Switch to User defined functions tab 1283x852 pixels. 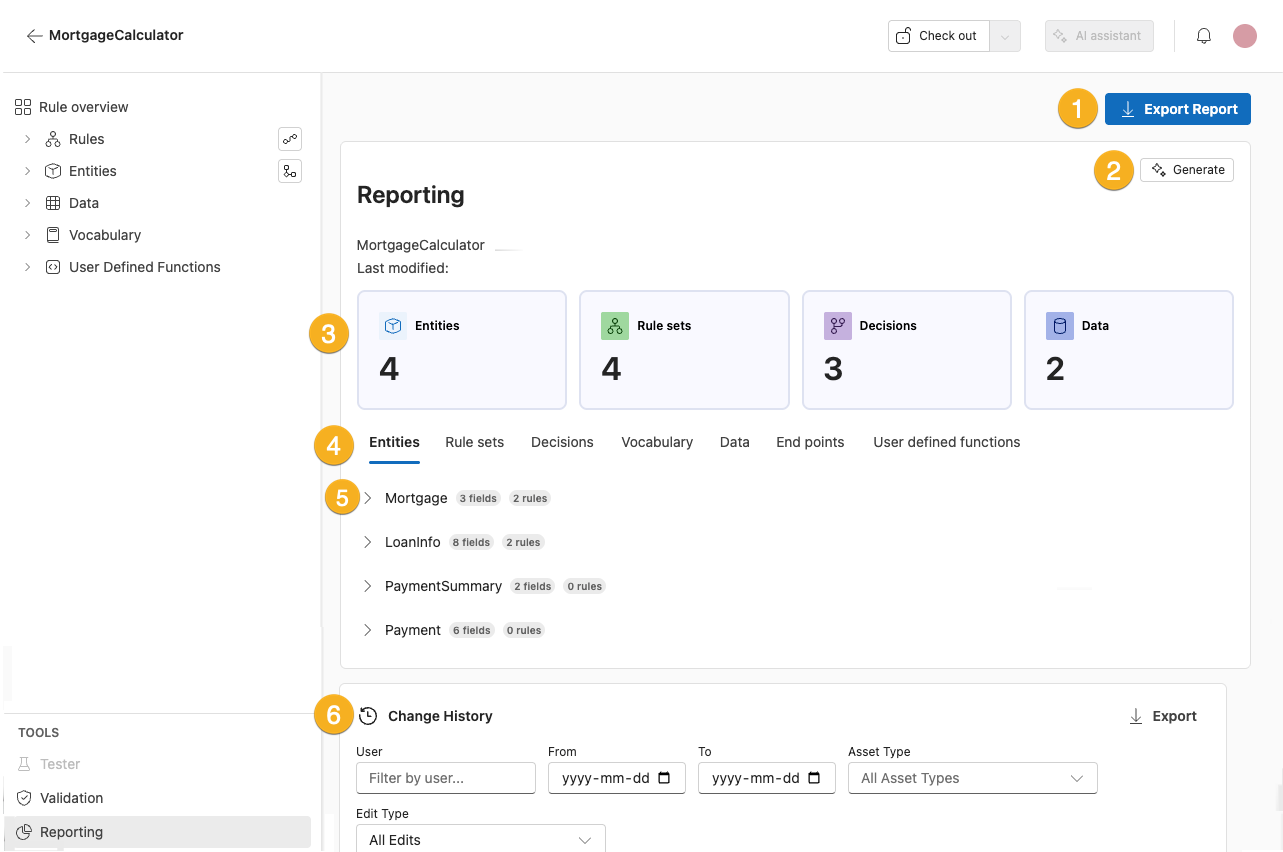pyautogui.click(x=947, y=442)
